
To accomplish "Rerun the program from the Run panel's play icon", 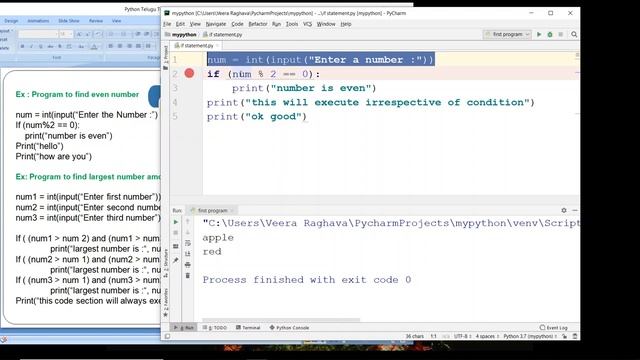I will (x=176, y=222).
